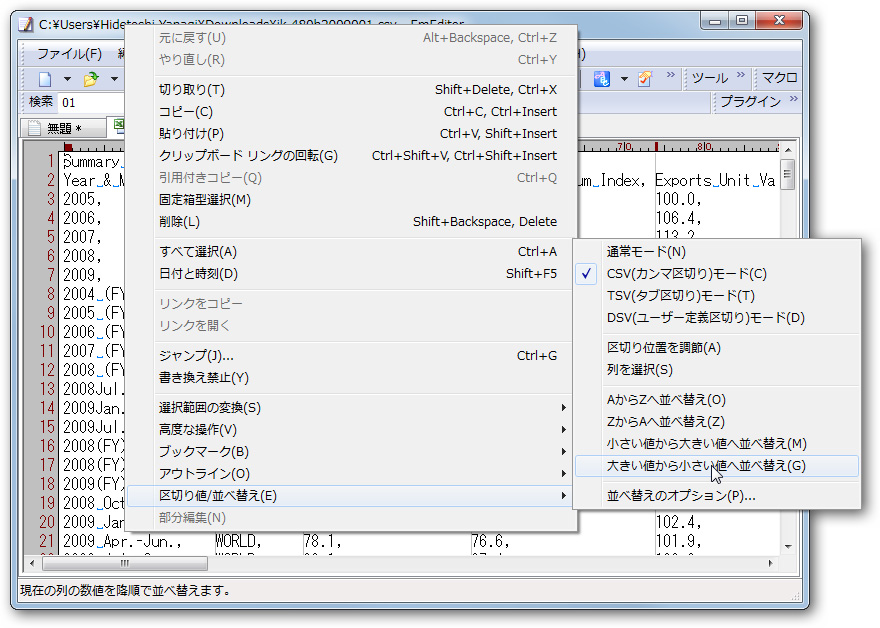This screenshot has height=628, width=880.
Task: Select CSV(カンマ区切り)モード(C)
Action: click(x=717, y=274)
